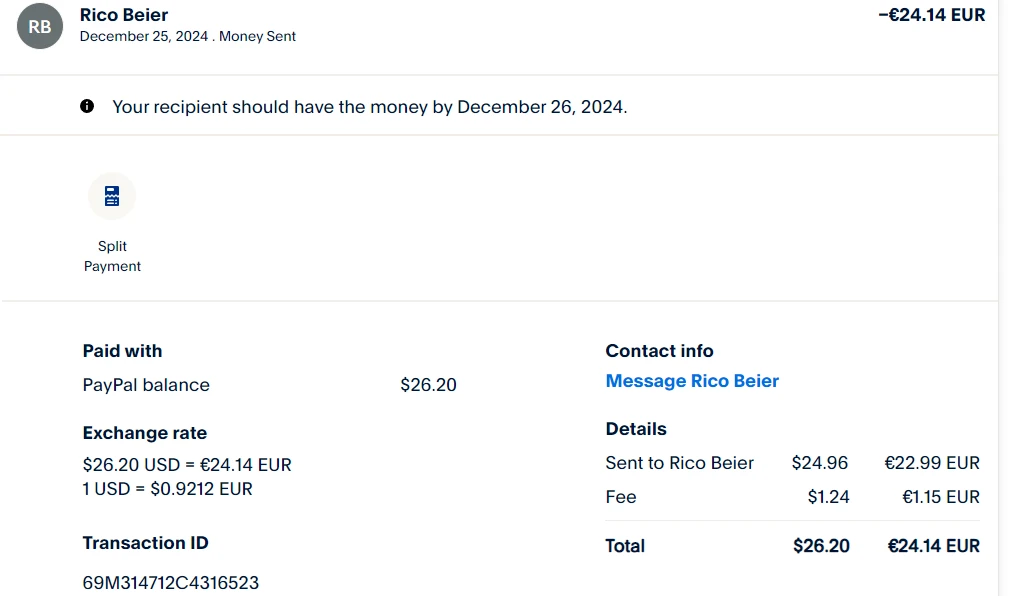Click the Exchange rate heading

pos(145,433)
